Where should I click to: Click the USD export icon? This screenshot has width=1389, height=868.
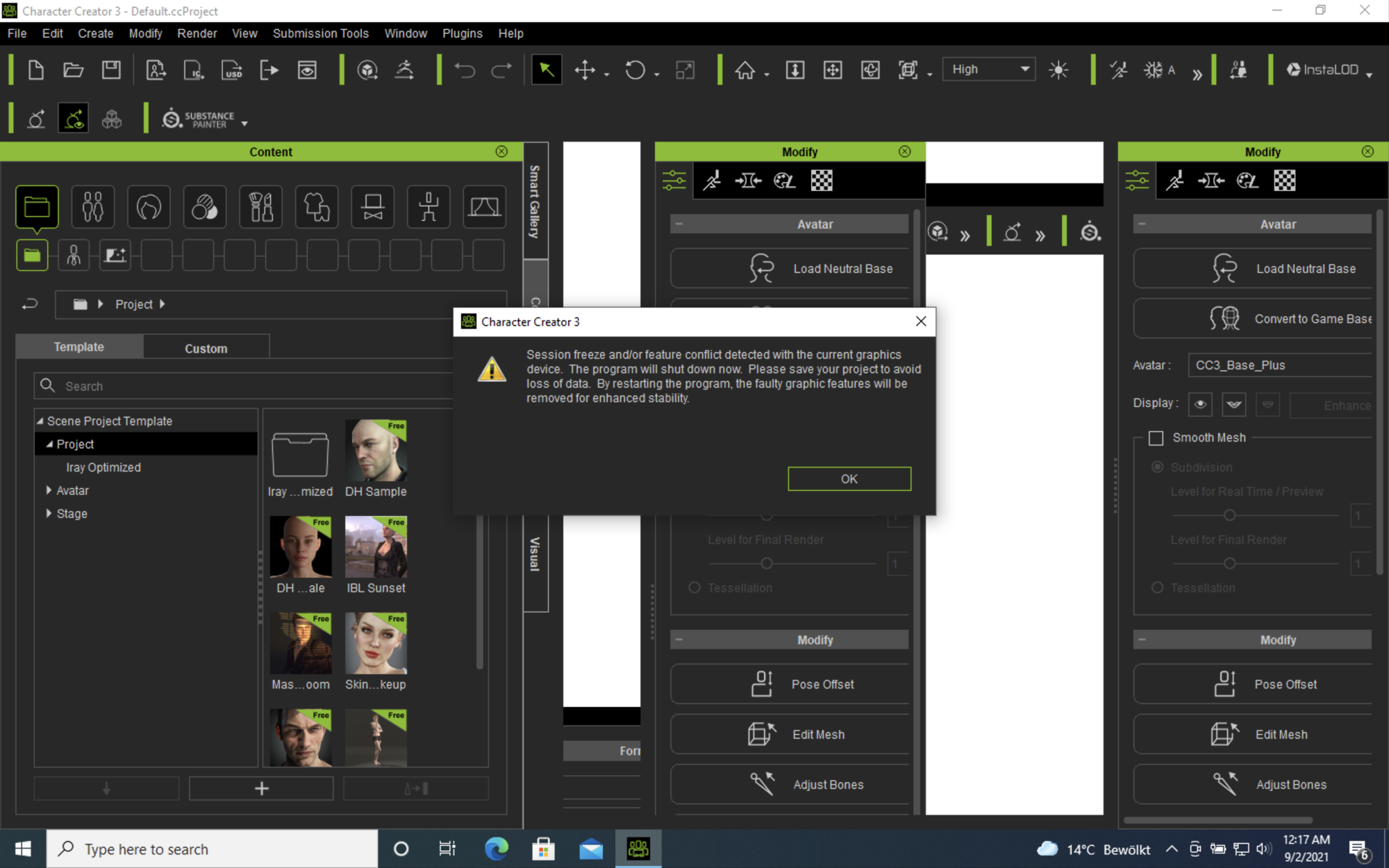click(x=232, y=70)
